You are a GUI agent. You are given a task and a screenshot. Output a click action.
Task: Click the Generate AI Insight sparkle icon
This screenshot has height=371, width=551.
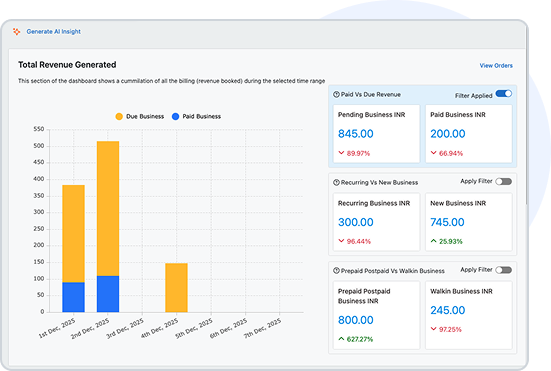point(17,32)
